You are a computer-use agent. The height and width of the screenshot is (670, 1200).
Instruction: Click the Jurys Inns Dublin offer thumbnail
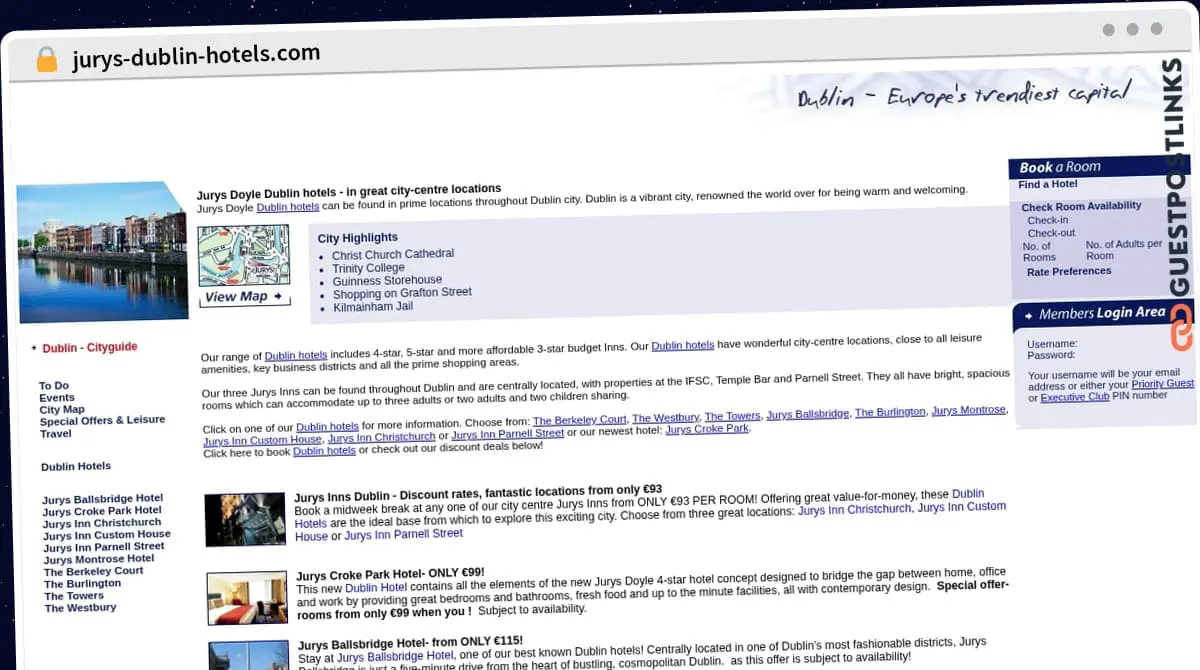coord(245,519)
